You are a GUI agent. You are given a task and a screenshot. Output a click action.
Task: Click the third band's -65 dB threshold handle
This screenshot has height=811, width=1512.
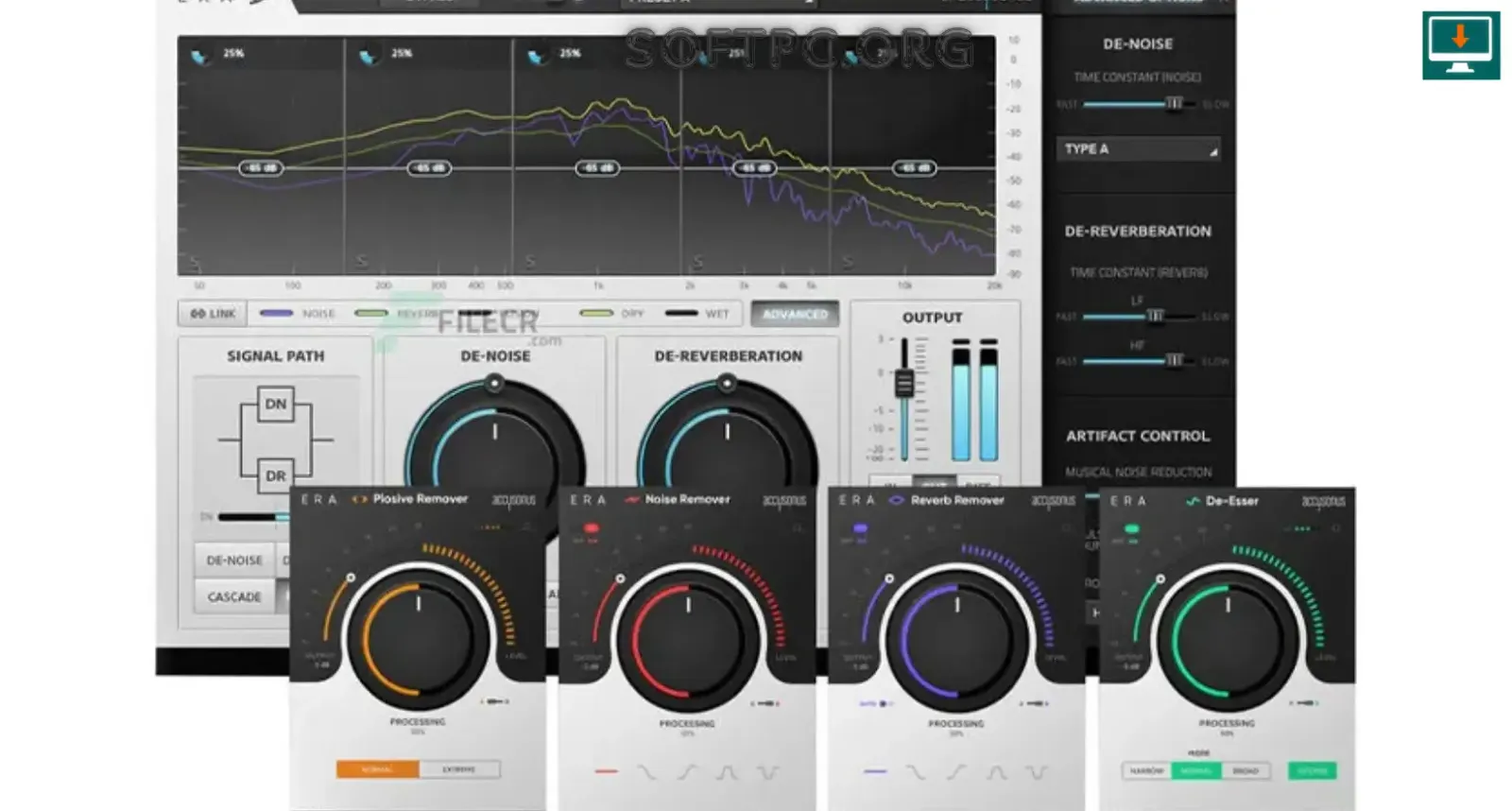tap(597, 168)
